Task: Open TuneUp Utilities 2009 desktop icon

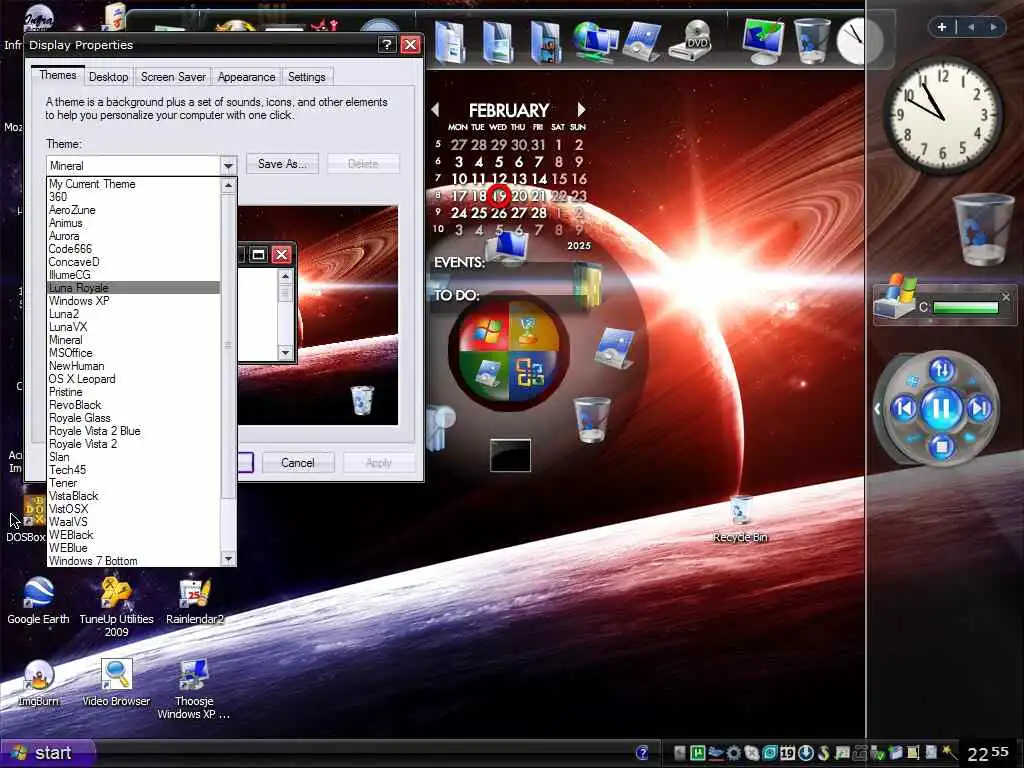Action: tap(116, 607)
